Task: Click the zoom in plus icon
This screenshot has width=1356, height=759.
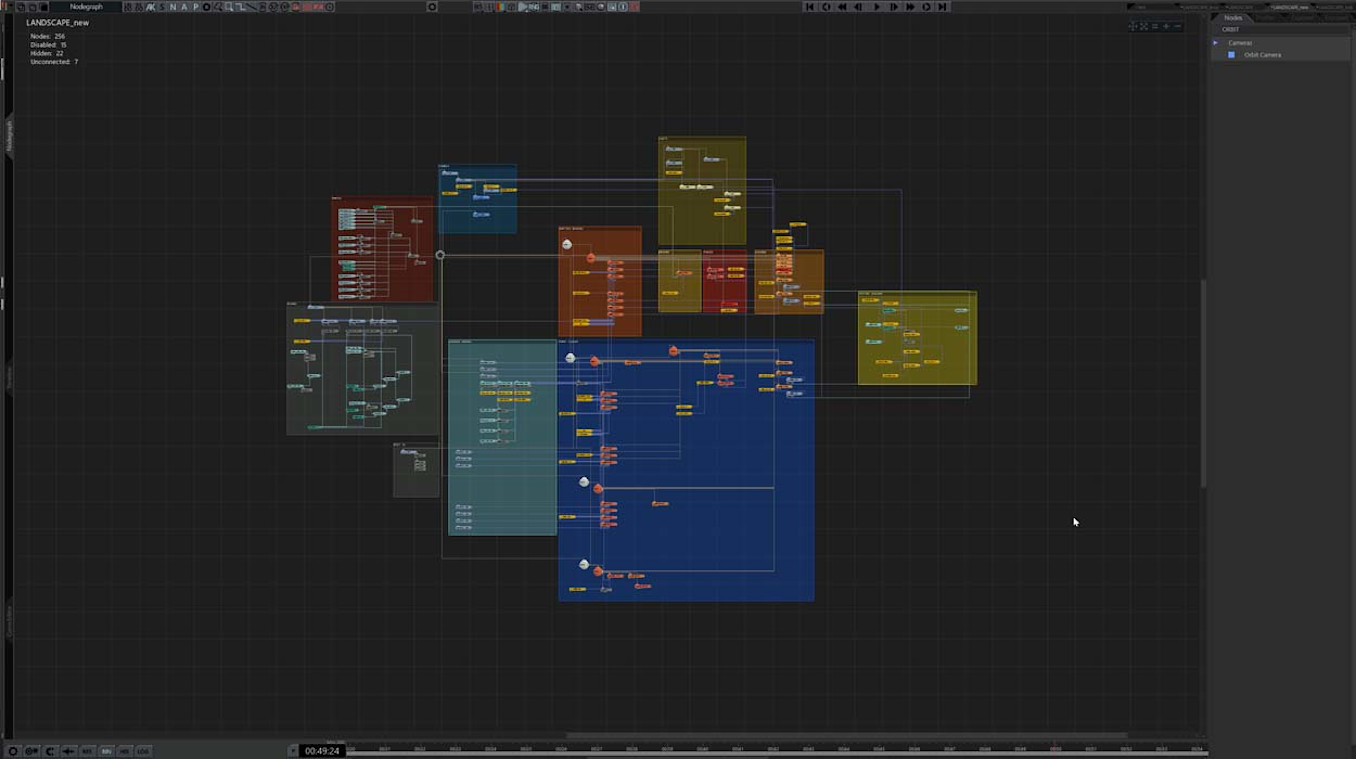Action: pos(1166,26)
